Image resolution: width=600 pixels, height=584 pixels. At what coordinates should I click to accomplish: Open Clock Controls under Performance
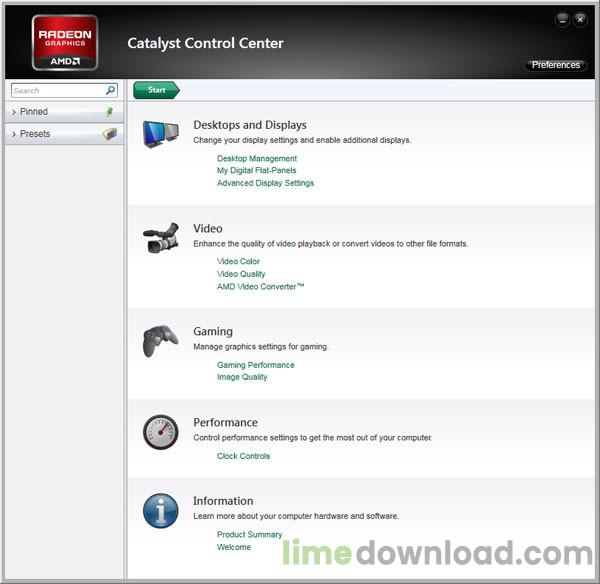tap(243, 456)
